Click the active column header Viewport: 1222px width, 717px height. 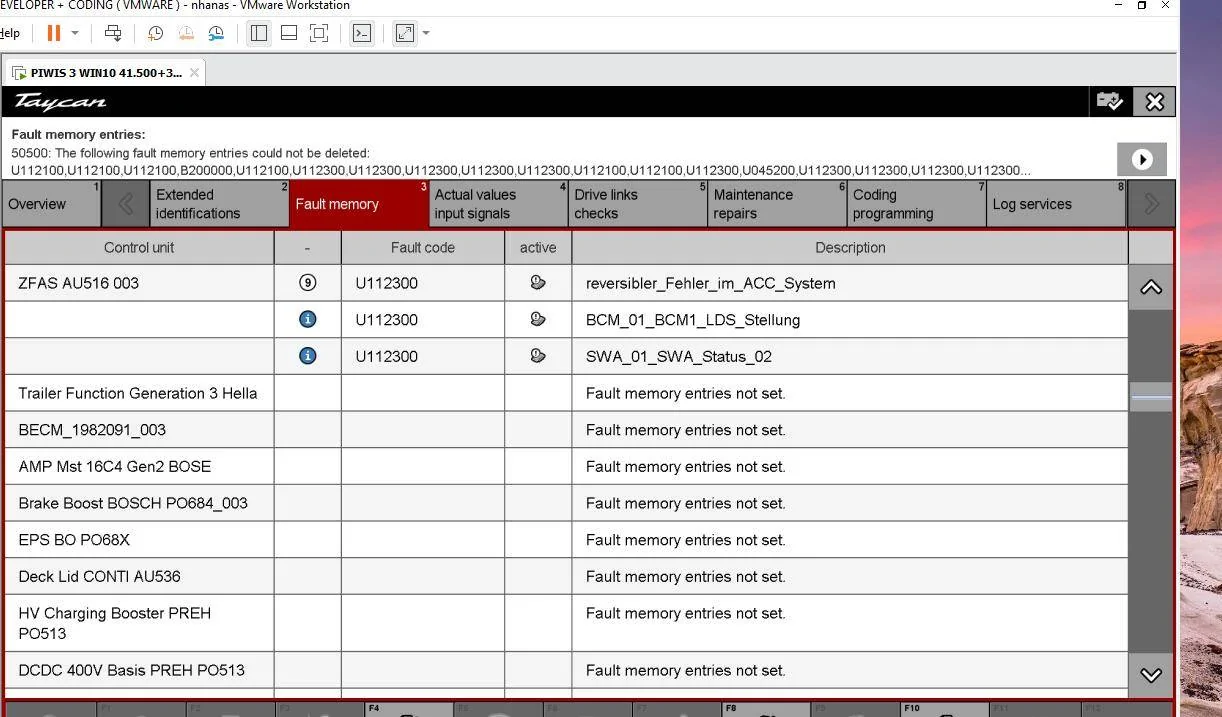538,248
